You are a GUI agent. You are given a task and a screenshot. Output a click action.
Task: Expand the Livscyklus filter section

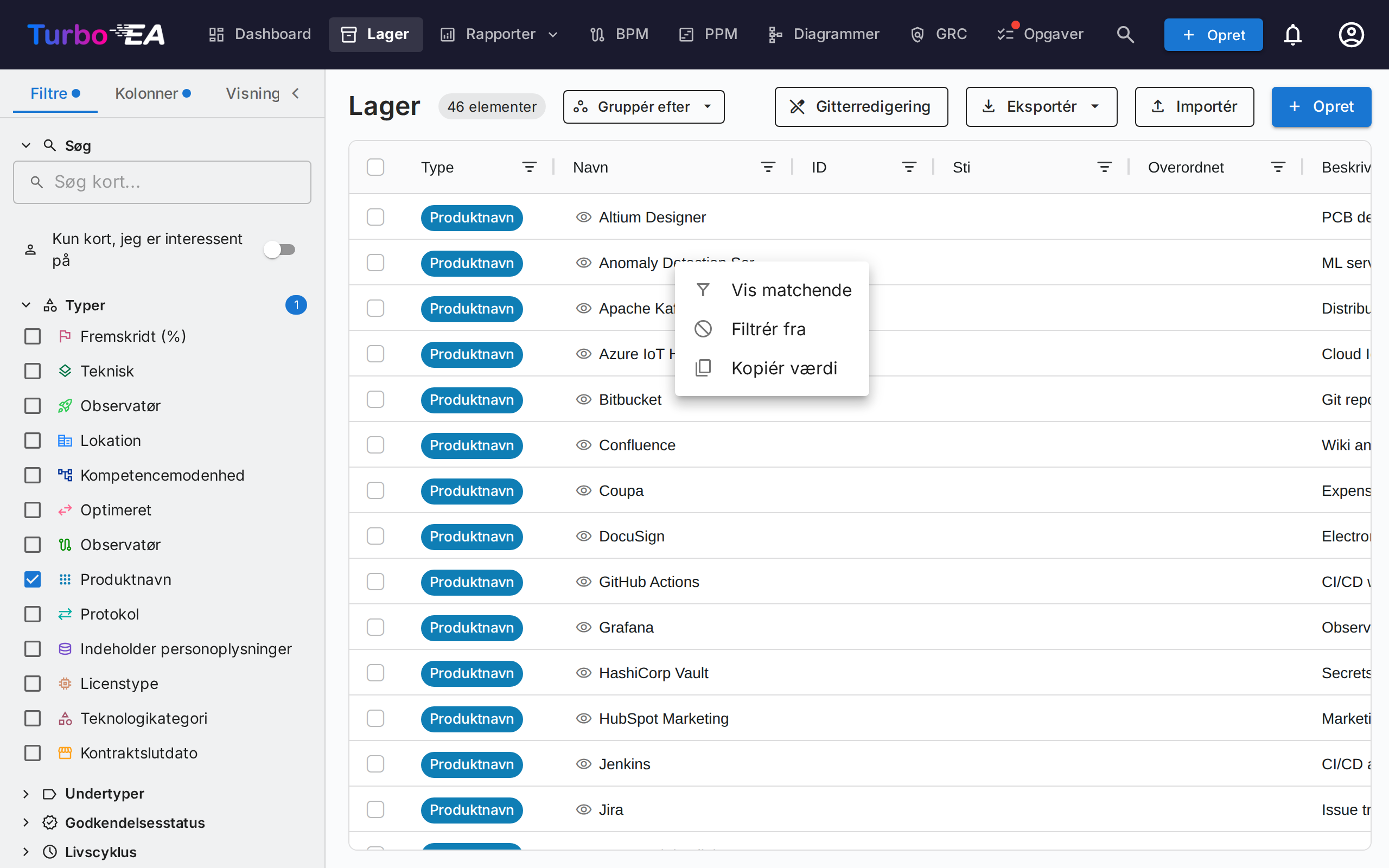(x=26, y=852)
